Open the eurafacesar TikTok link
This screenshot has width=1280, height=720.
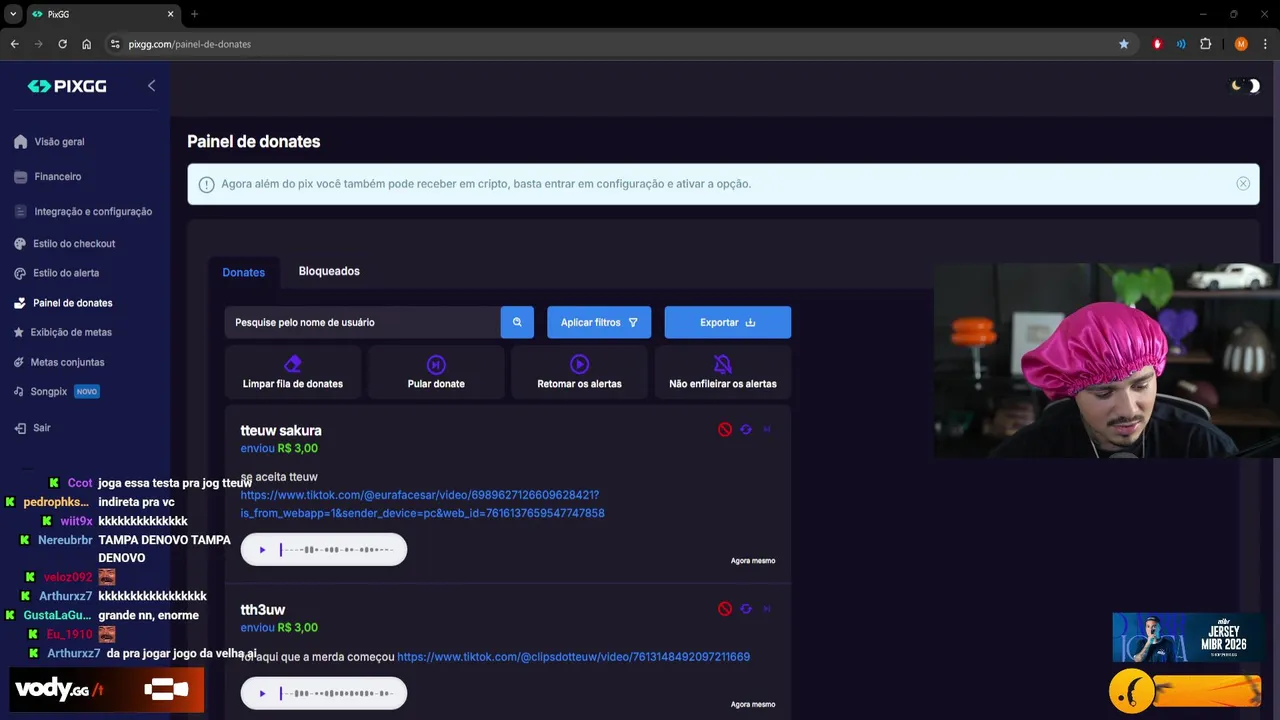point(422,504)
